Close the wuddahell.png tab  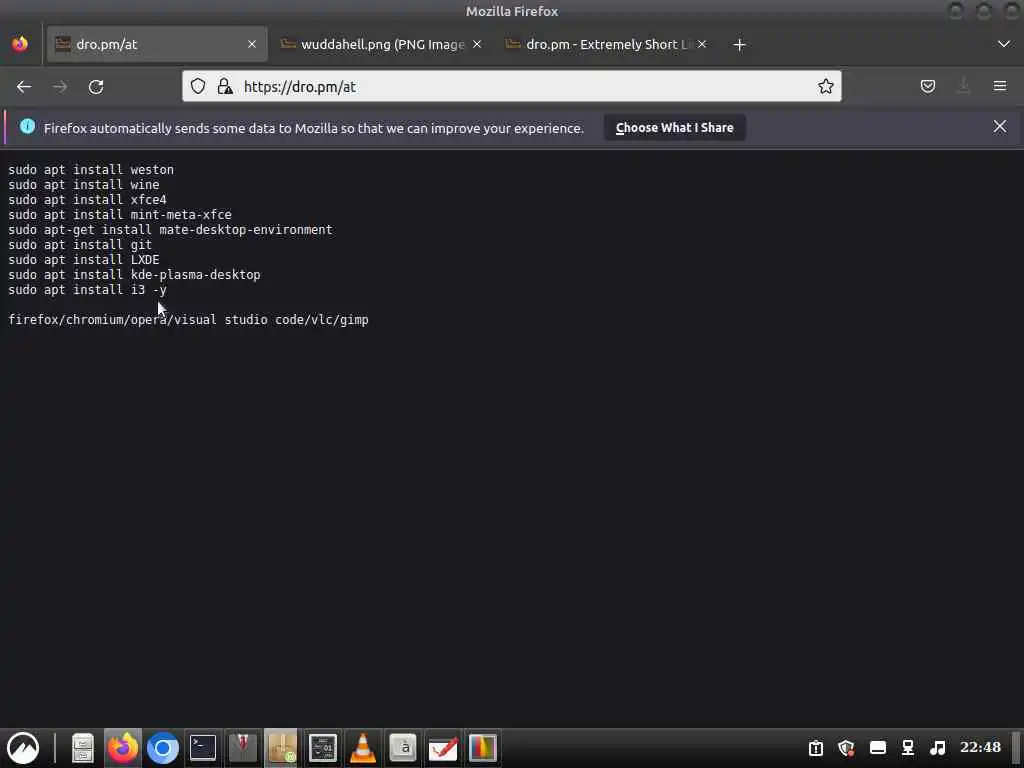pyautogui.click(x=477, y=44)
